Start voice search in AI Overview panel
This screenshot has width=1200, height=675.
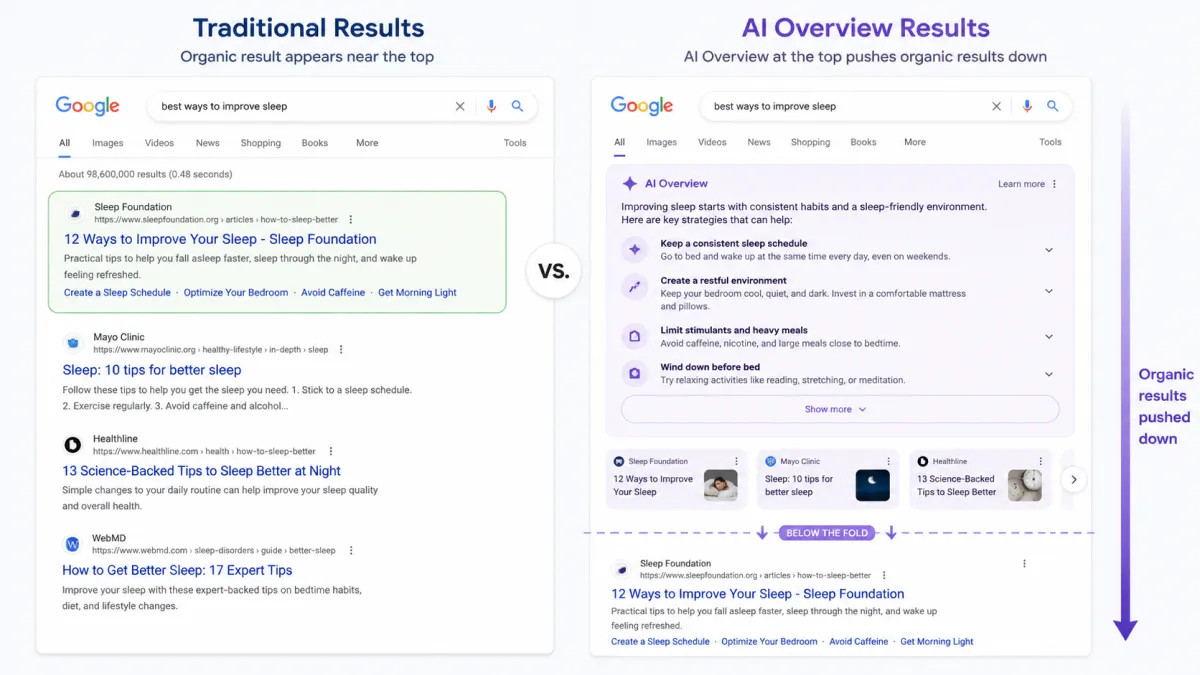coord(1026,106)
